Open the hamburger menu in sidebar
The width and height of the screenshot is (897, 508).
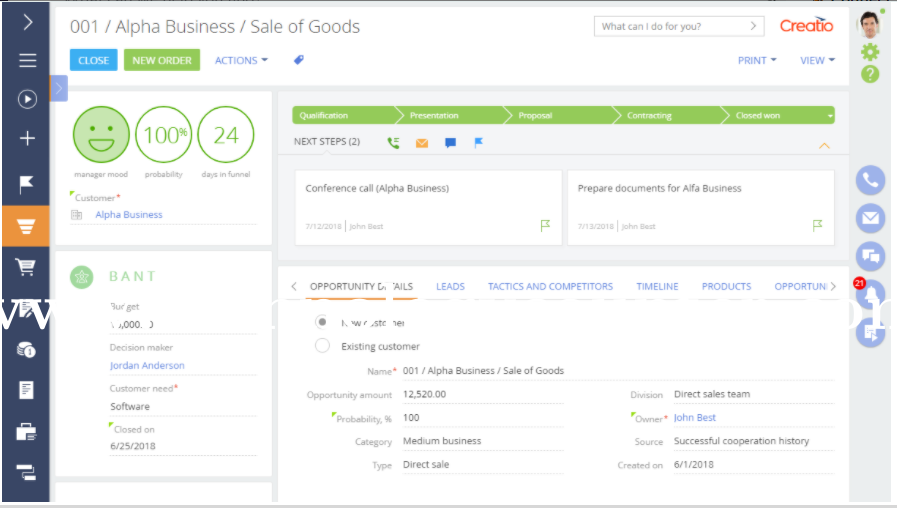pos(27,61)
